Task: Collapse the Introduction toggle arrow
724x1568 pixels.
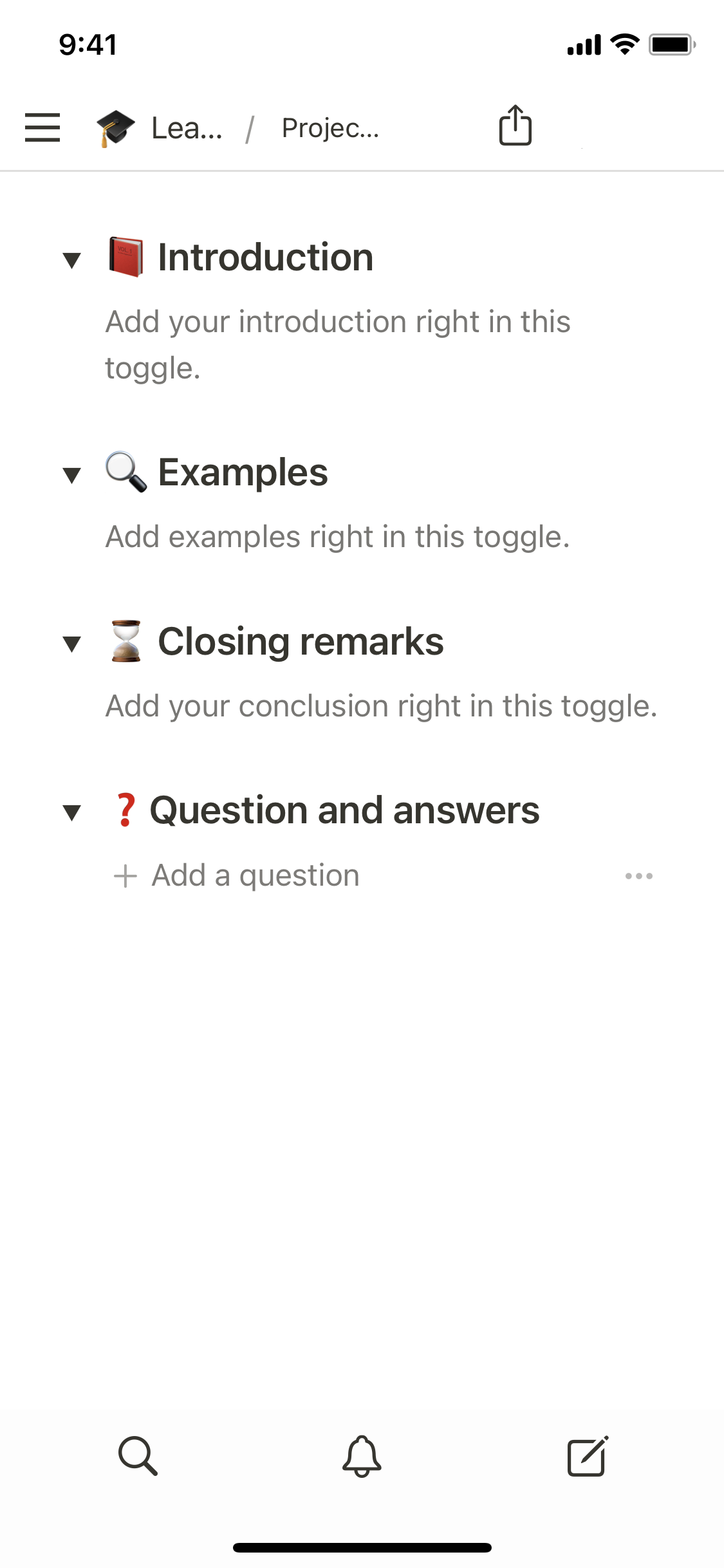Action: [72, 260]
